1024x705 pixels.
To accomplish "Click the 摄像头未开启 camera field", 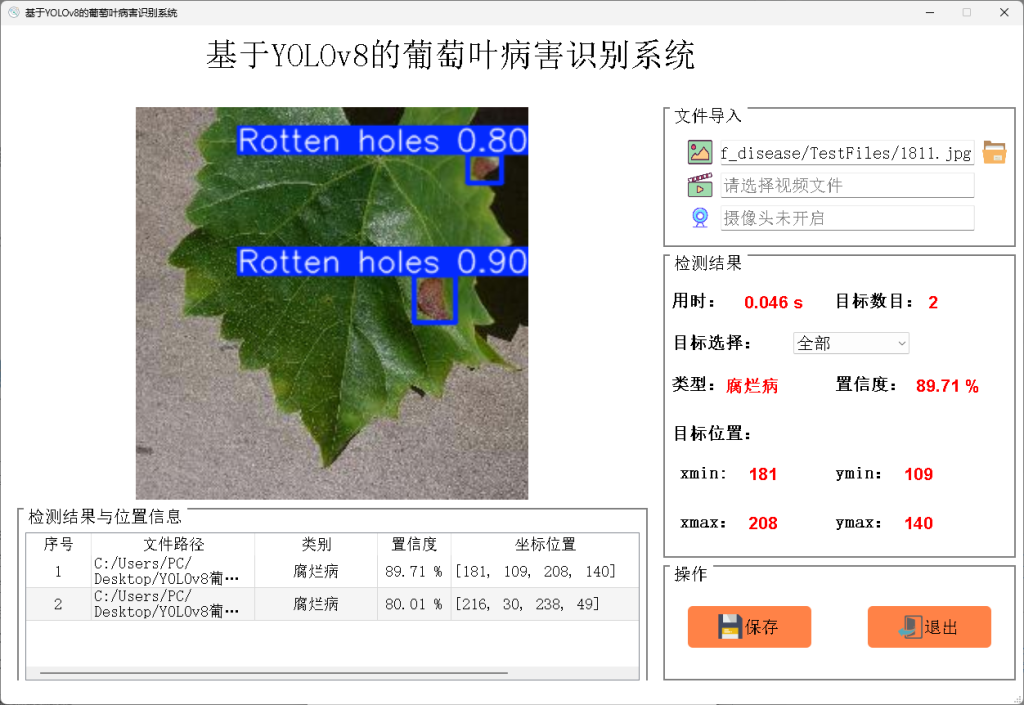I will coord(847,217).
